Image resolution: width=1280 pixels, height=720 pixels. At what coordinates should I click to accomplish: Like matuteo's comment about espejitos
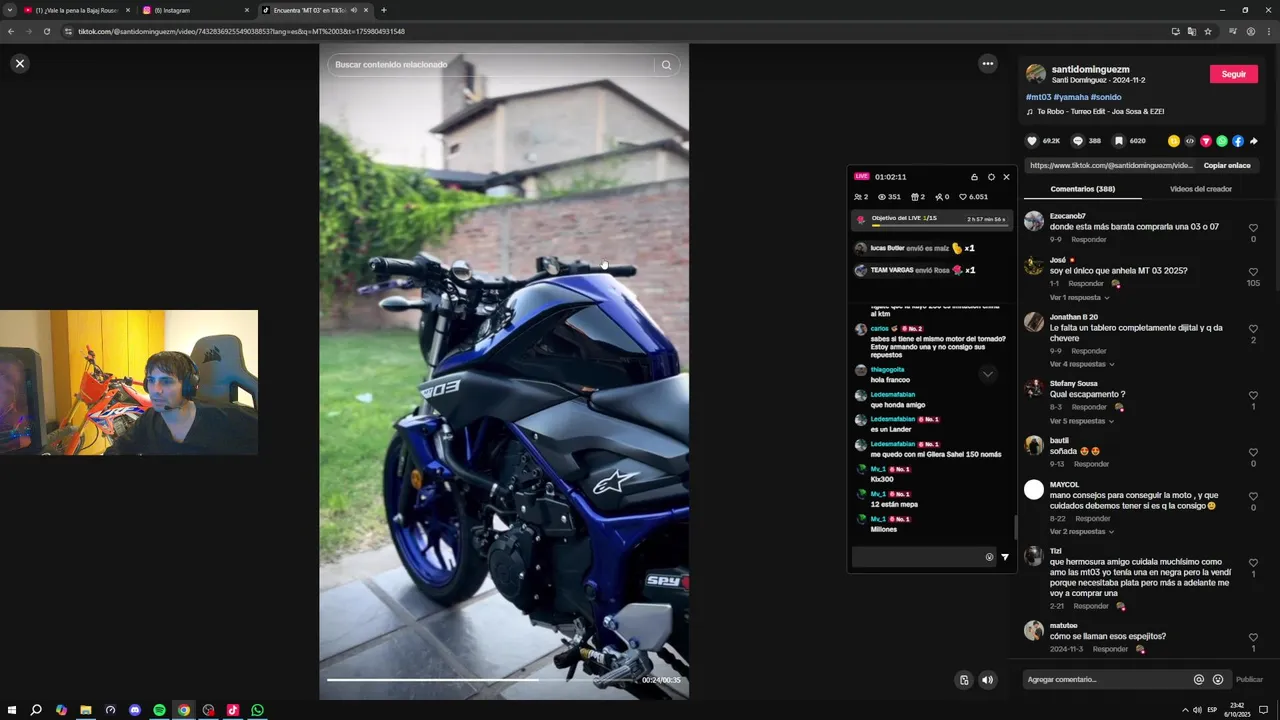pos(1253,637)
